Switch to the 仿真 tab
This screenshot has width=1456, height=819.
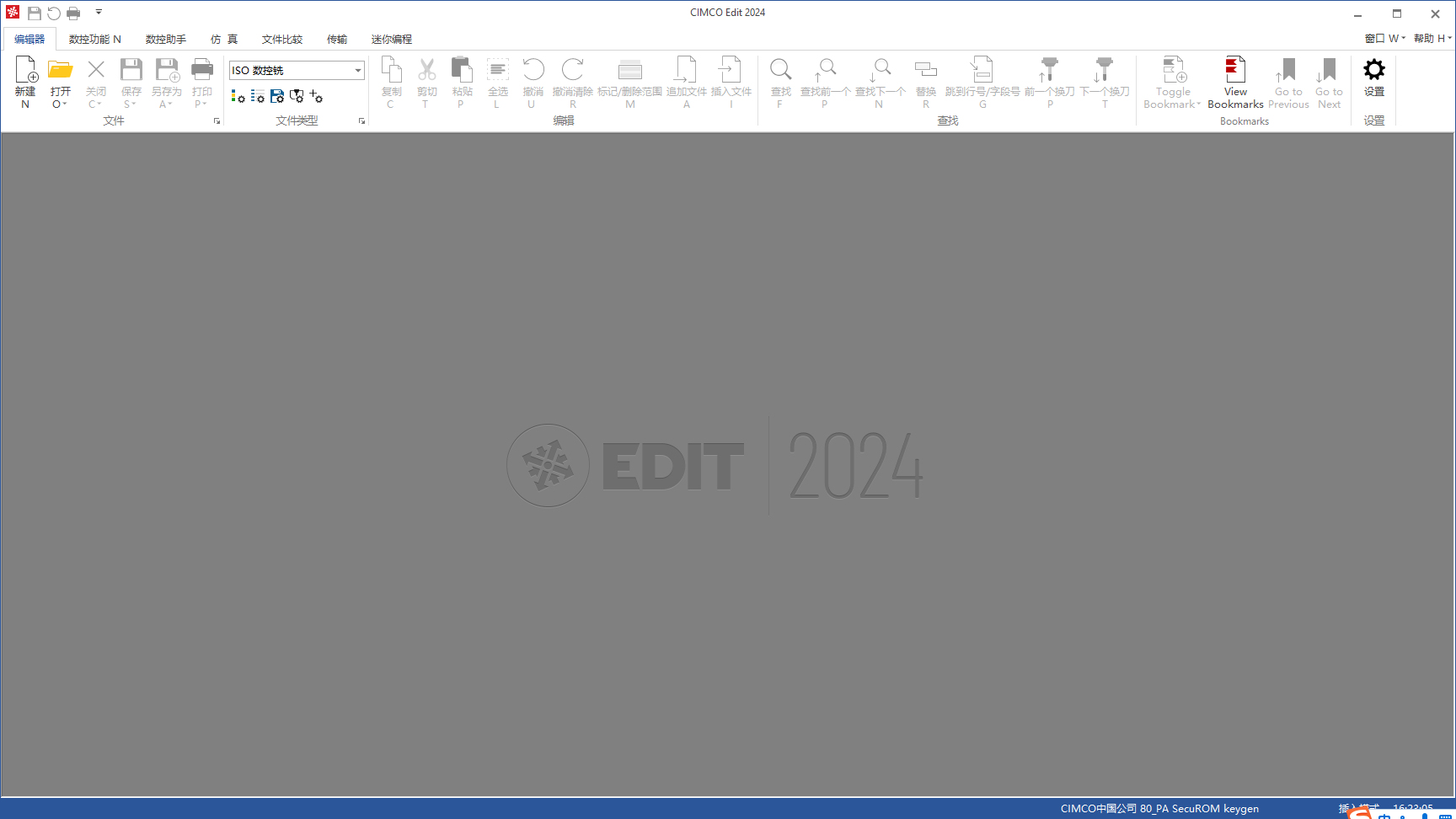point(224,39)
